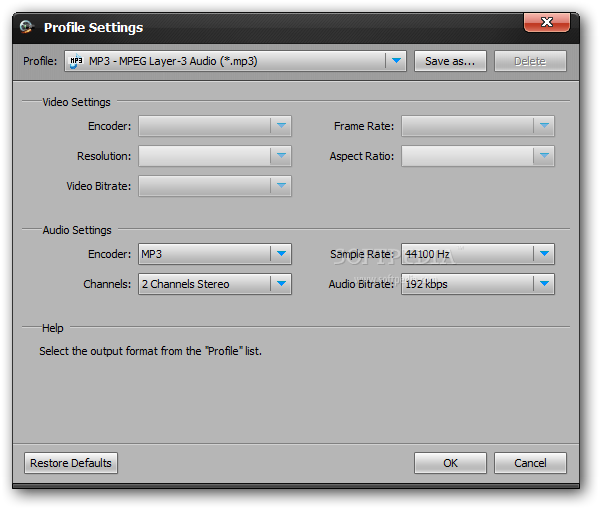This screenshot has height=509, width=600.
Task: Click the application icon in title bar
Action: coord(27,27)
